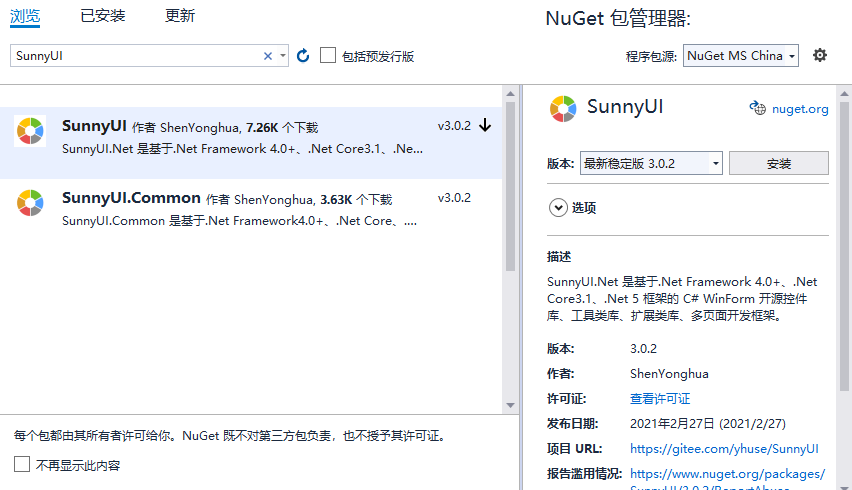Viewport: 852px width, 490px height.
Task: Click the SunnyUI.Common description line
Action: coord(239,221)
